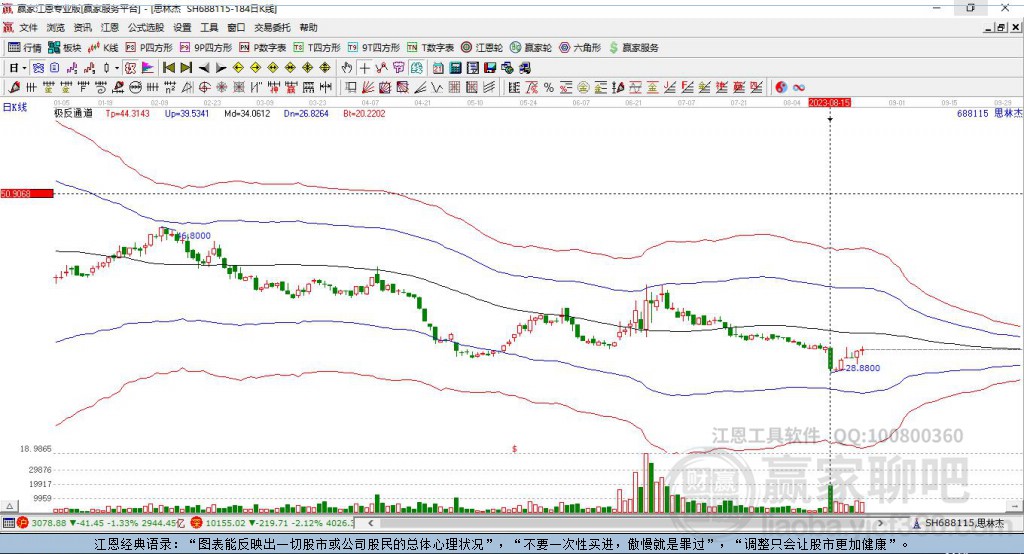The image size is (1024, 554).
Task: Select the pencil drawing tool
Action: pyautogui.click(x=14, y=88)
